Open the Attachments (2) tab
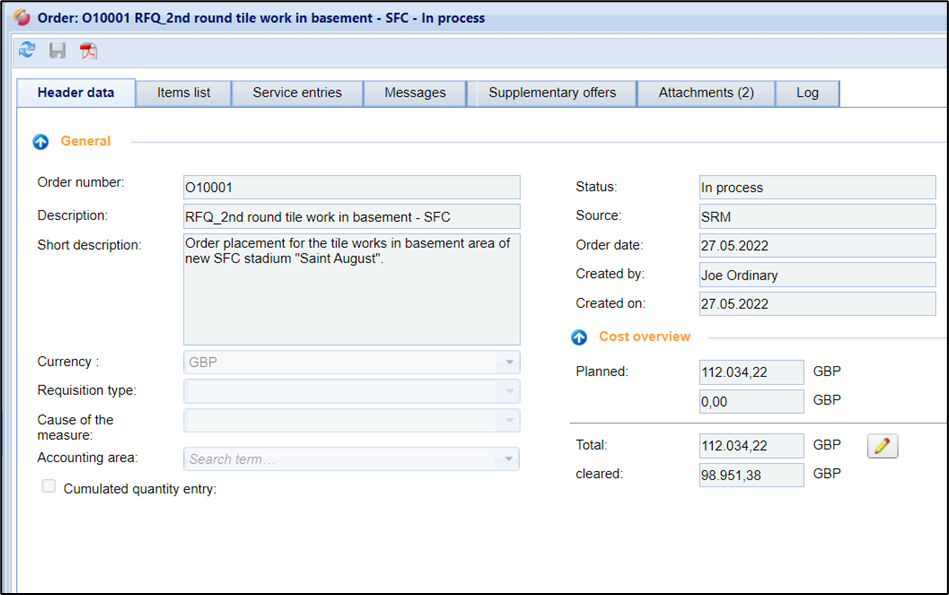Screen dimensions: 949x595 [706, 93]
